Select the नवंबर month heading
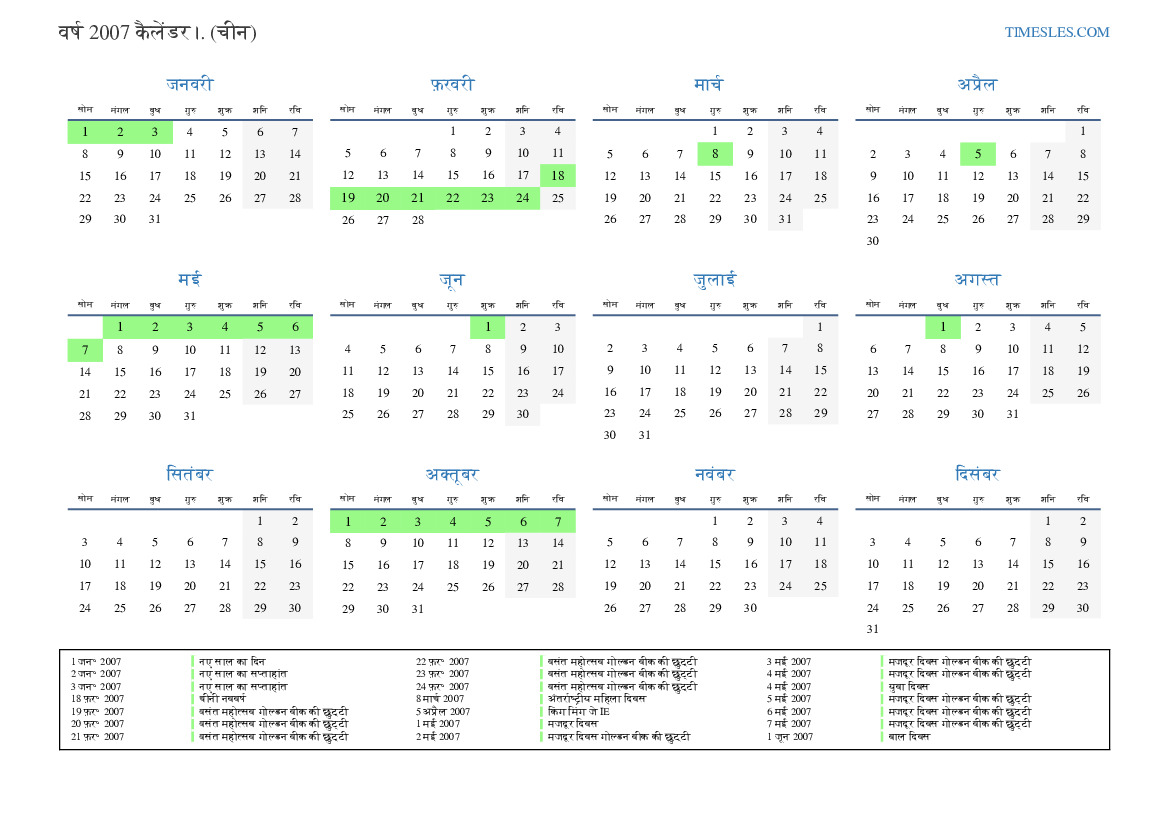The image size is (1169, 827). 714,474
